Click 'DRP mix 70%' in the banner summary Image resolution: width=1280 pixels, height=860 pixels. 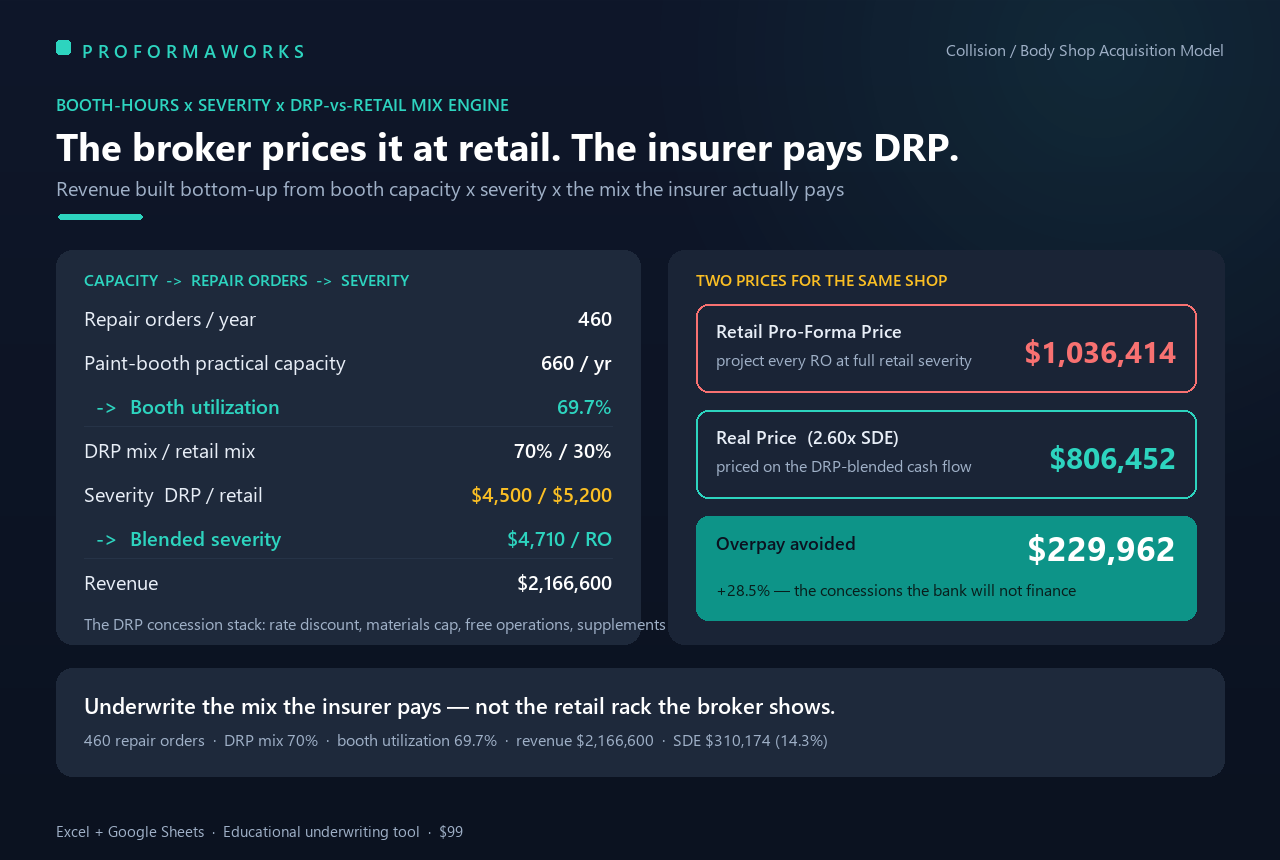pos(271,741)
